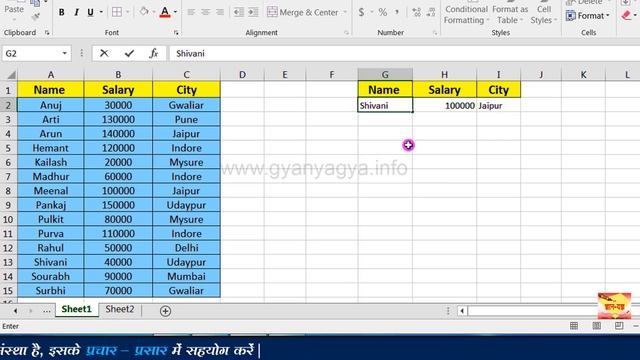Open borders dropdown arrow
This screenshot has width=640, height=360.
(x=127, y=12)
